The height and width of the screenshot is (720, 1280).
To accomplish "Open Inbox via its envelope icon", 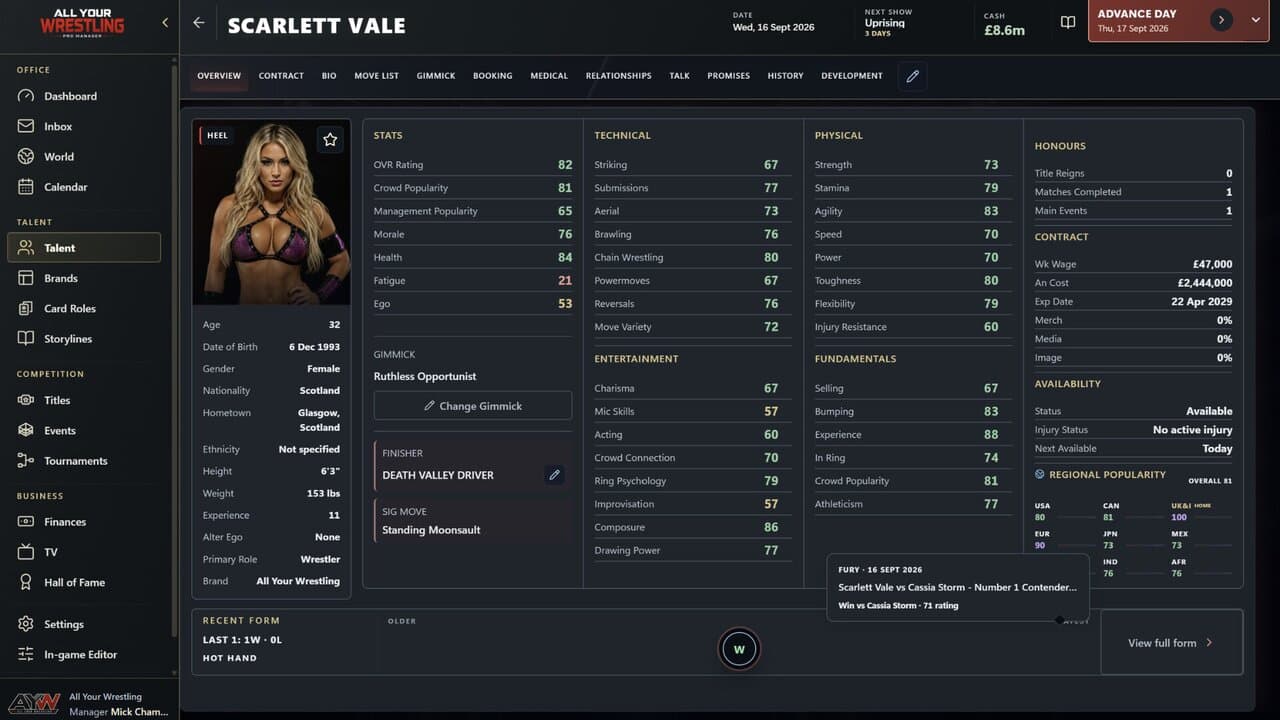I will click(26, 126).
